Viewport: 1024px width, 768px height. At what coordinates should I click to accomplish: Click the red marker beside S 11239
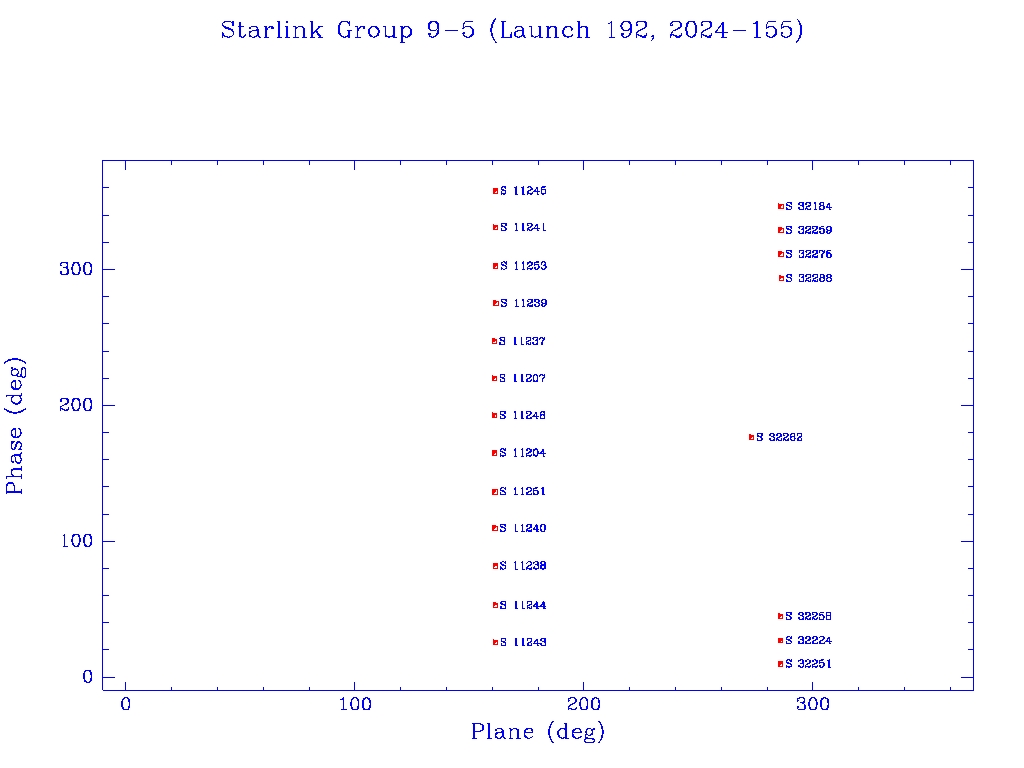click(x=495, y=303)
